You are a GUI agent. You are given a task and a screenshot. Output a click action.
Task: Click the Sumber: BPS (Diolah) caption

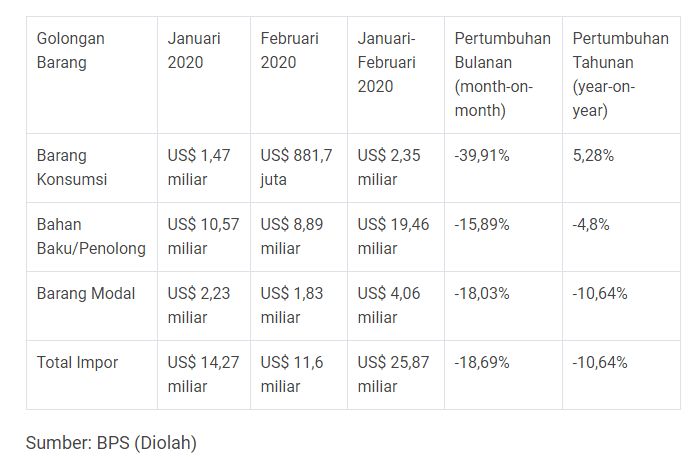tap(111, 443)
